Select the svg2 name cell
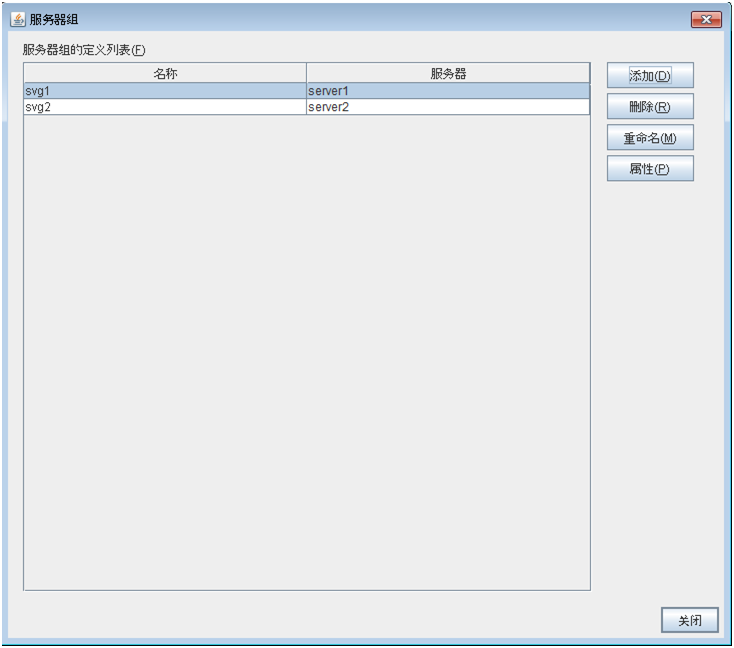The width and height of the screenshot is (734, 648). [x=165, y=107]
